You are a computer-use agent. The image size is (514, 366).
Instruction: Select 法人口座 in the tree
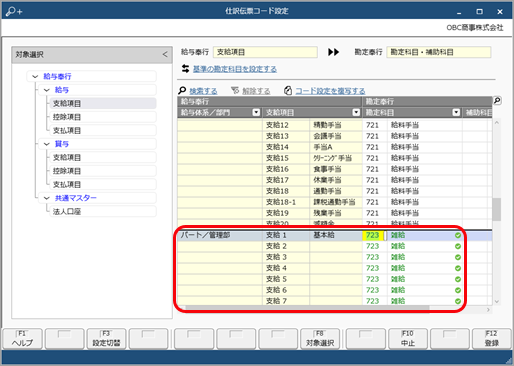coord(103,211)
